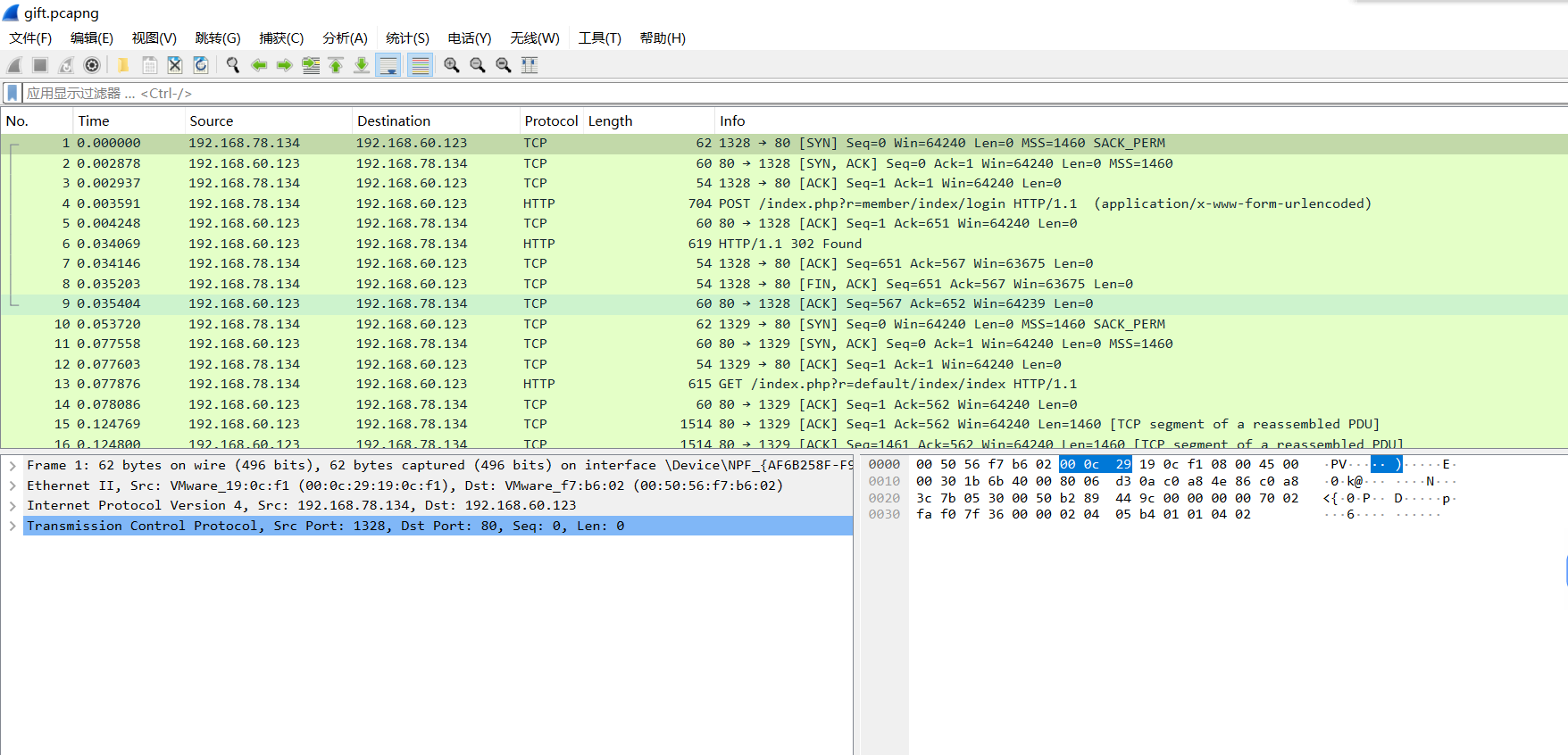The image size is (1568, 755).
Task: Select packet 1 SYN row
Action: click(784, 143)
